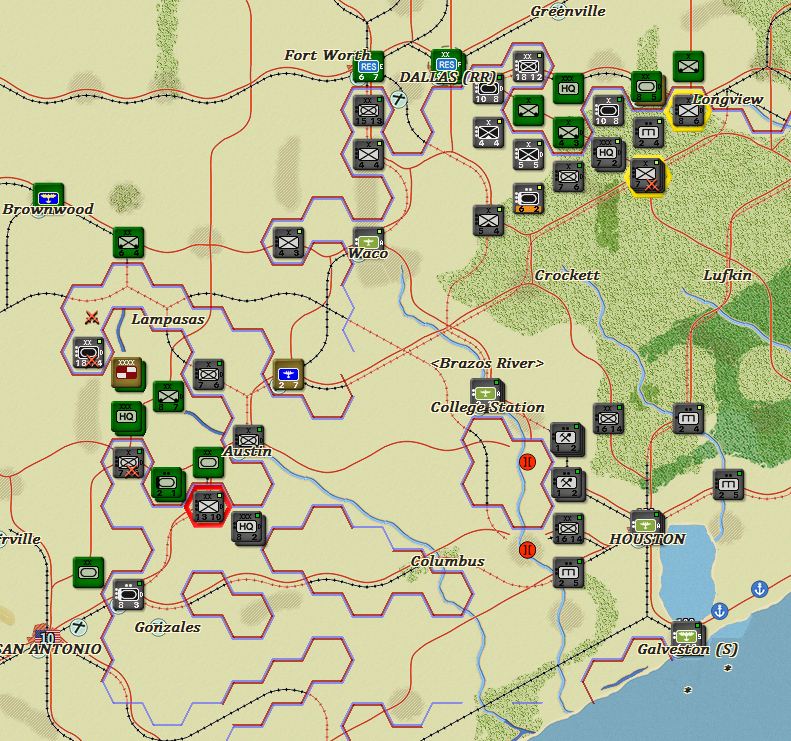Image resolution: width=791 pixels, height=741 pixels.
Task: Click the Lampasas city label
Action: 167,319
